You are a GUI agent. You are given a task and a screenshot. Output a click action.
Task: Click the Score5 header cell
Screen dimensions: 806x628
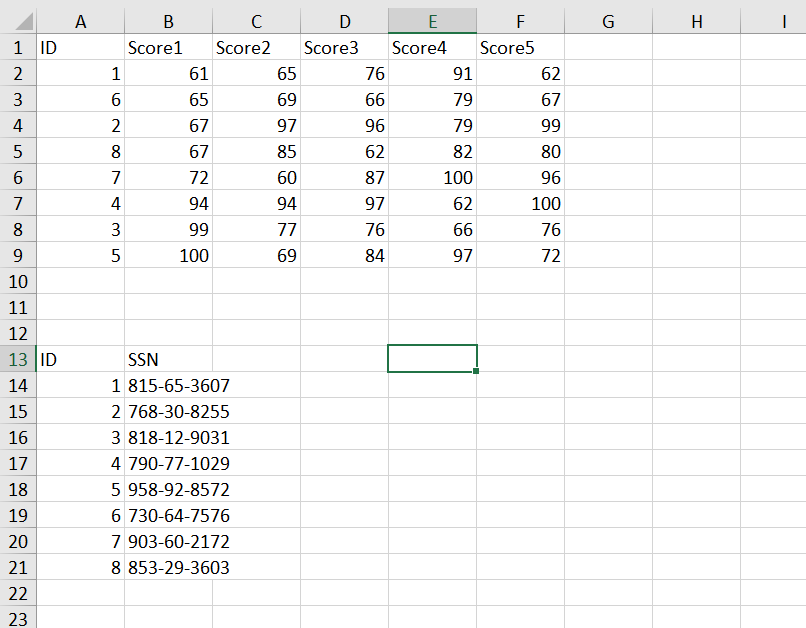(520, 47)
